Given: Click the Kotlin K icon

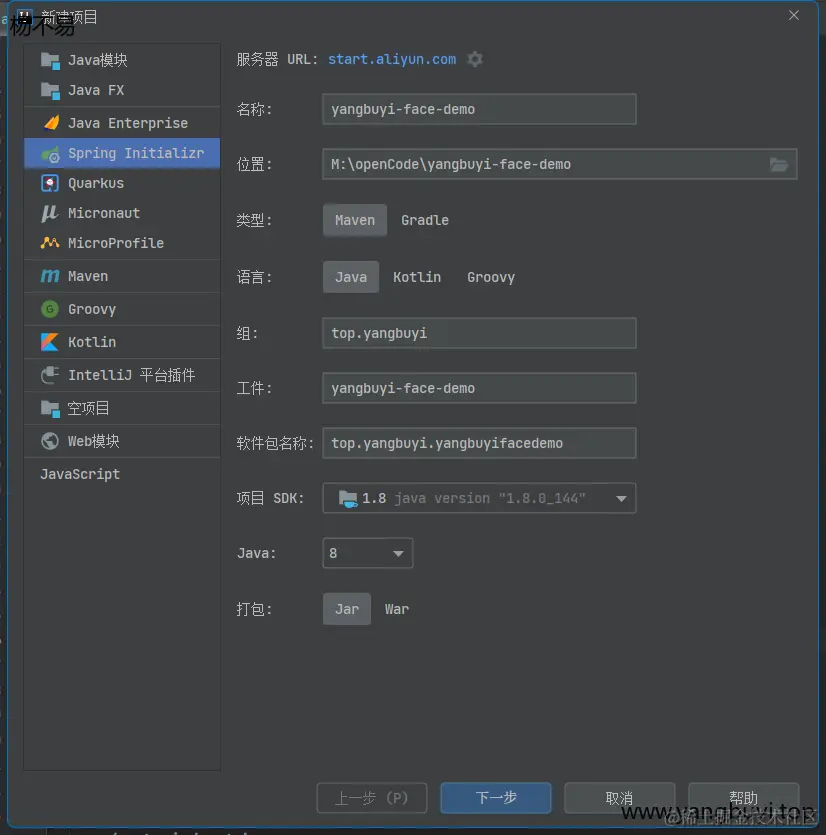Looking at the screenshot, I should pyautogui.click(x=50, y=342).
